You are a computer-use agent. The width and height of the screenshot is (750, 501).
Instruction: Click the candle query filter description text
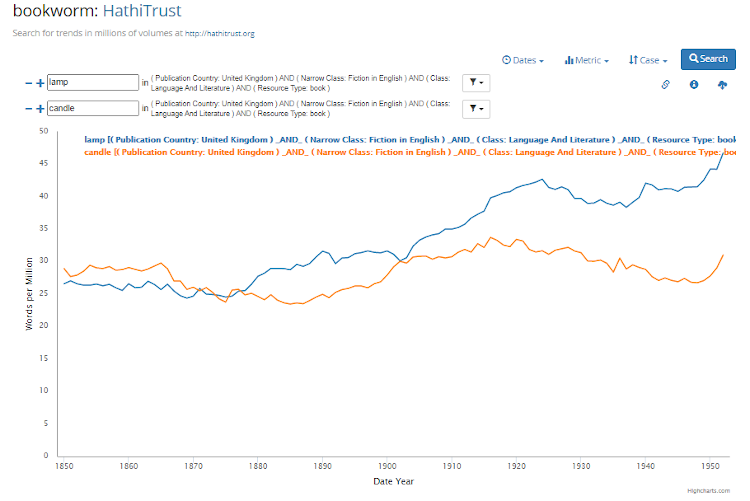(300, 109)
